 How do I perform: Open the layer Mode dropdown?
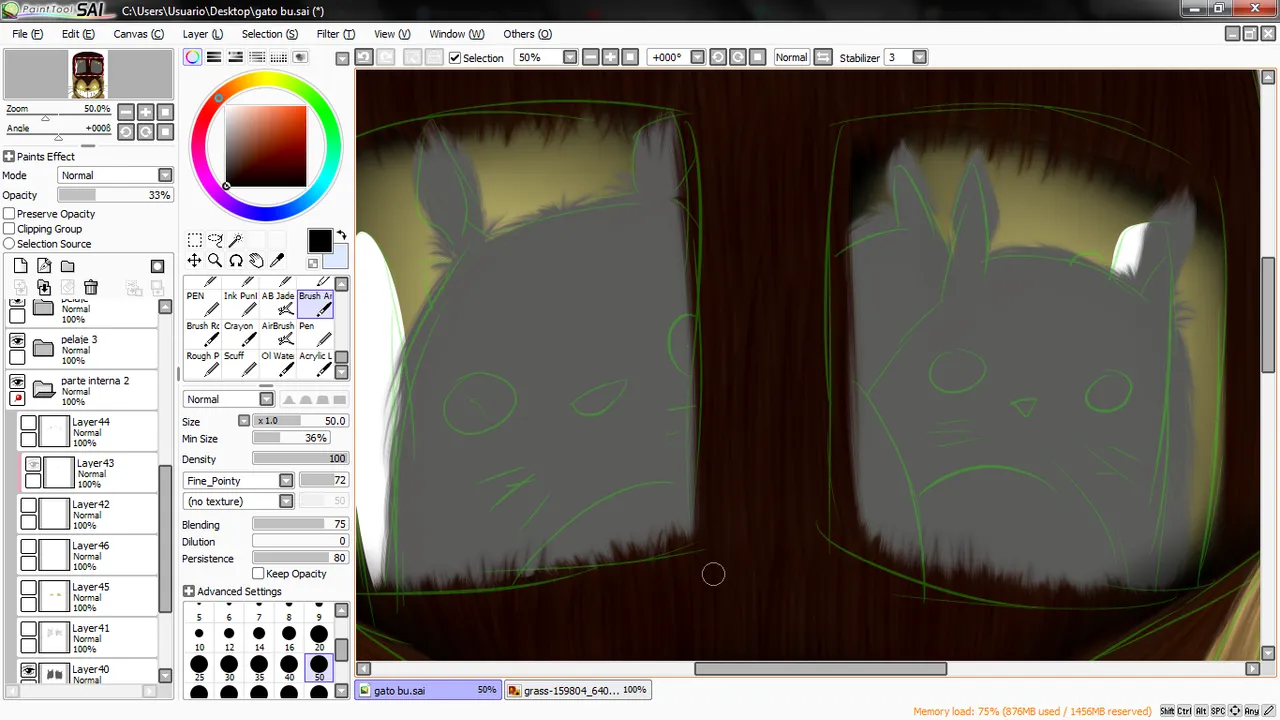tap(165, 176)
